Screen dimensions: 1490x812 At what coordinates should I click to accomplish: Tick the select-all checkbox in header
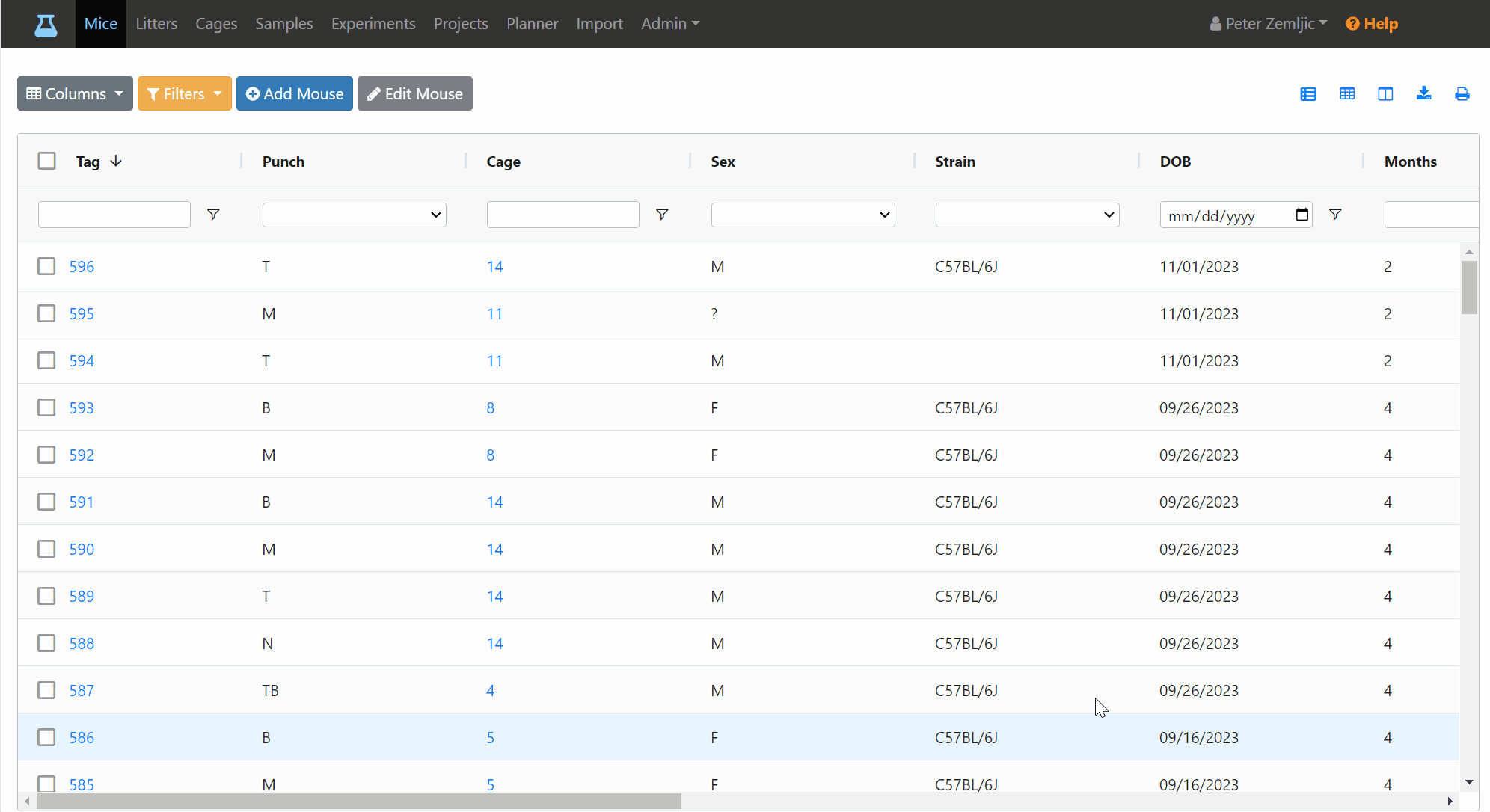46,161
